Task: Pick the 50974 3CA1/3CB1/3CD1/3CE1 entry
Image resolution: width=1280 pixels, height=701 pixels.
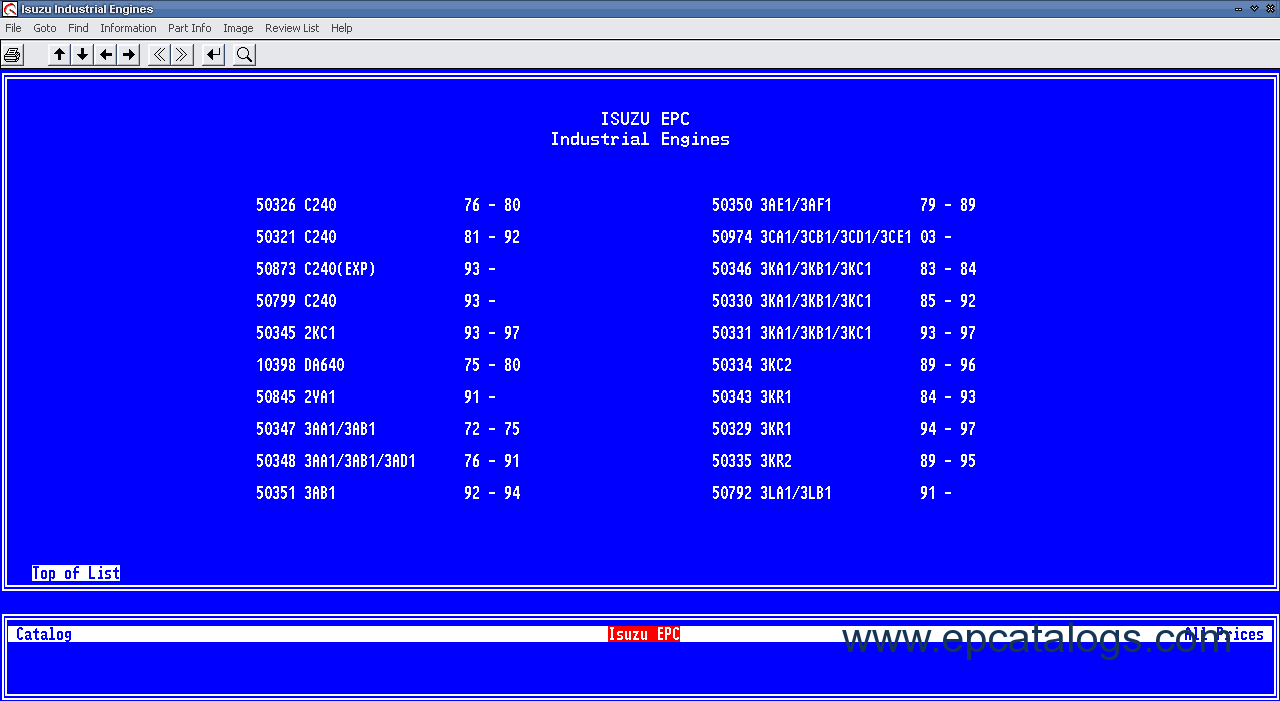Action: click(832, 237)
